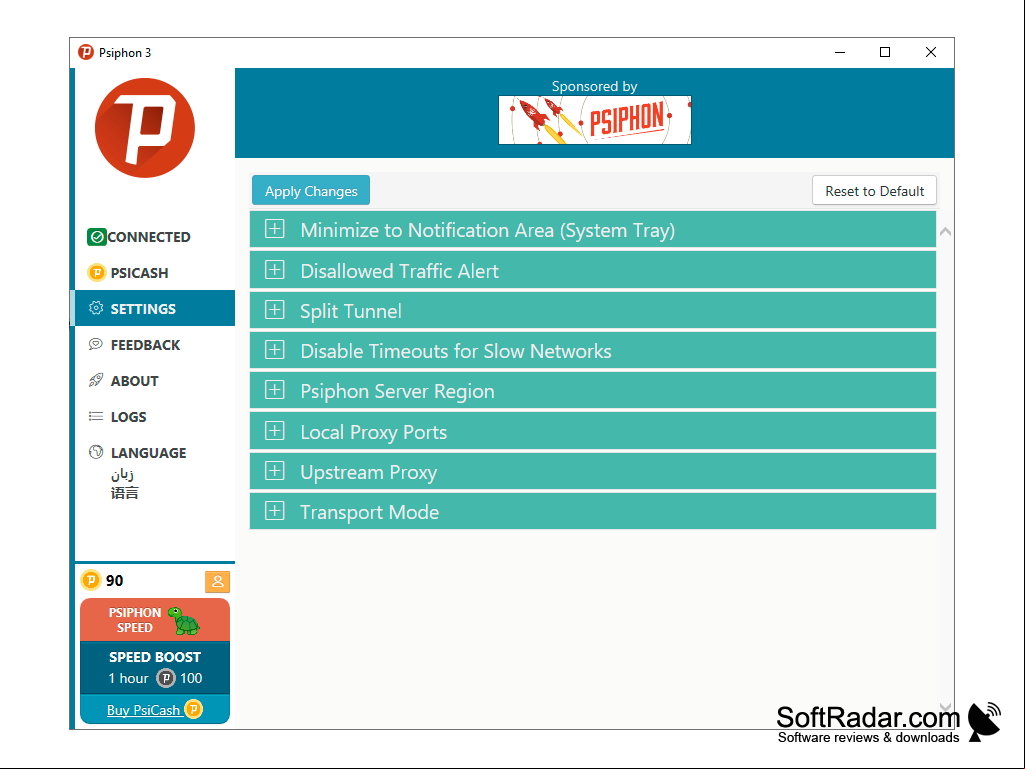Expand the Upstream Proxy section
Image resolution: width=1025 pixels, height=769 pixels.
click(x=593, y=471)
